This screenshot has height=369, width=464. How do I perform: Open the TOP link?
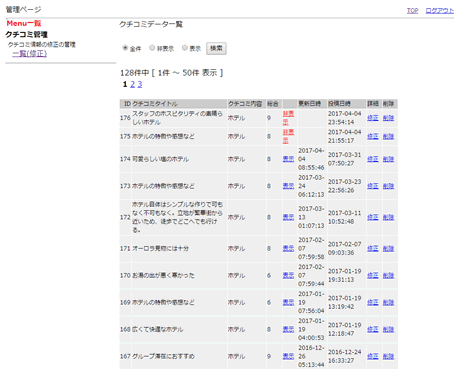click(412, 11)
